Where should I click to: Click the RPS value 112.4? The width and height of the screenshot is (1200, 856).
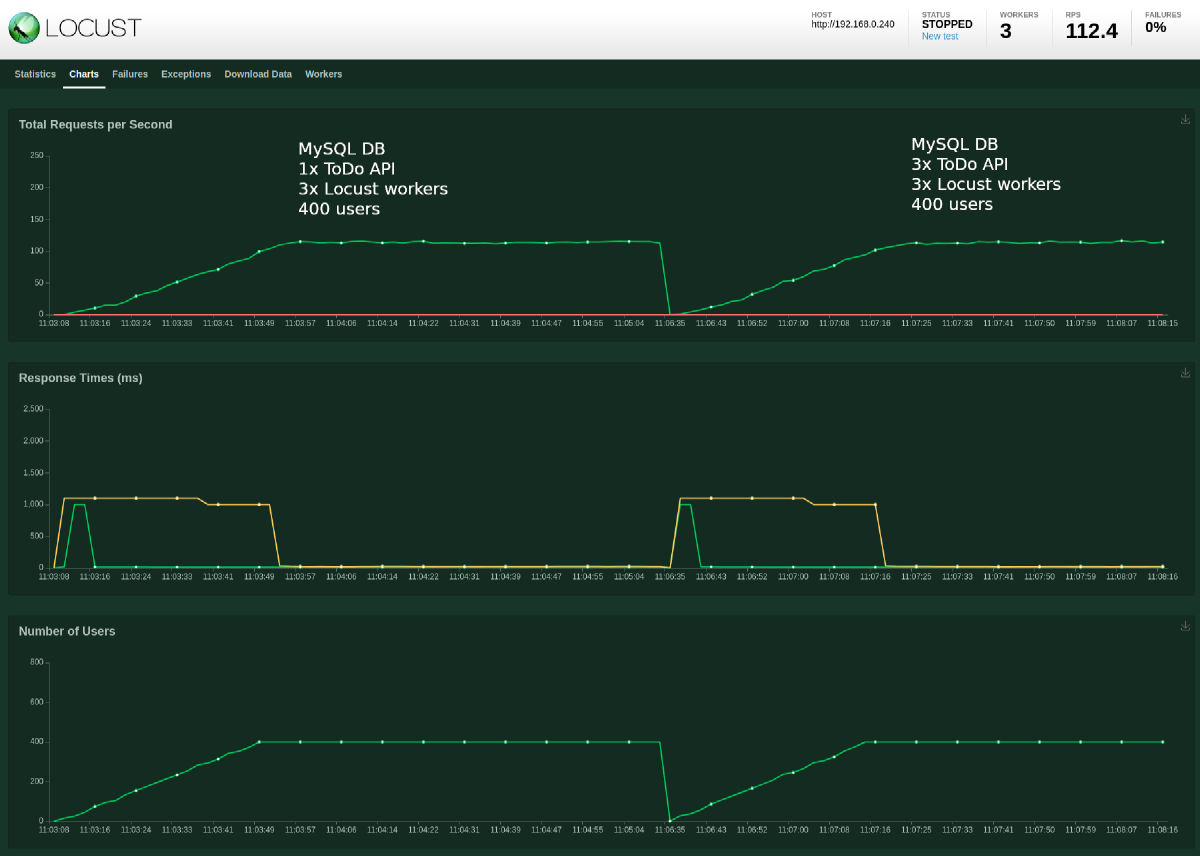pos(1091,31)
